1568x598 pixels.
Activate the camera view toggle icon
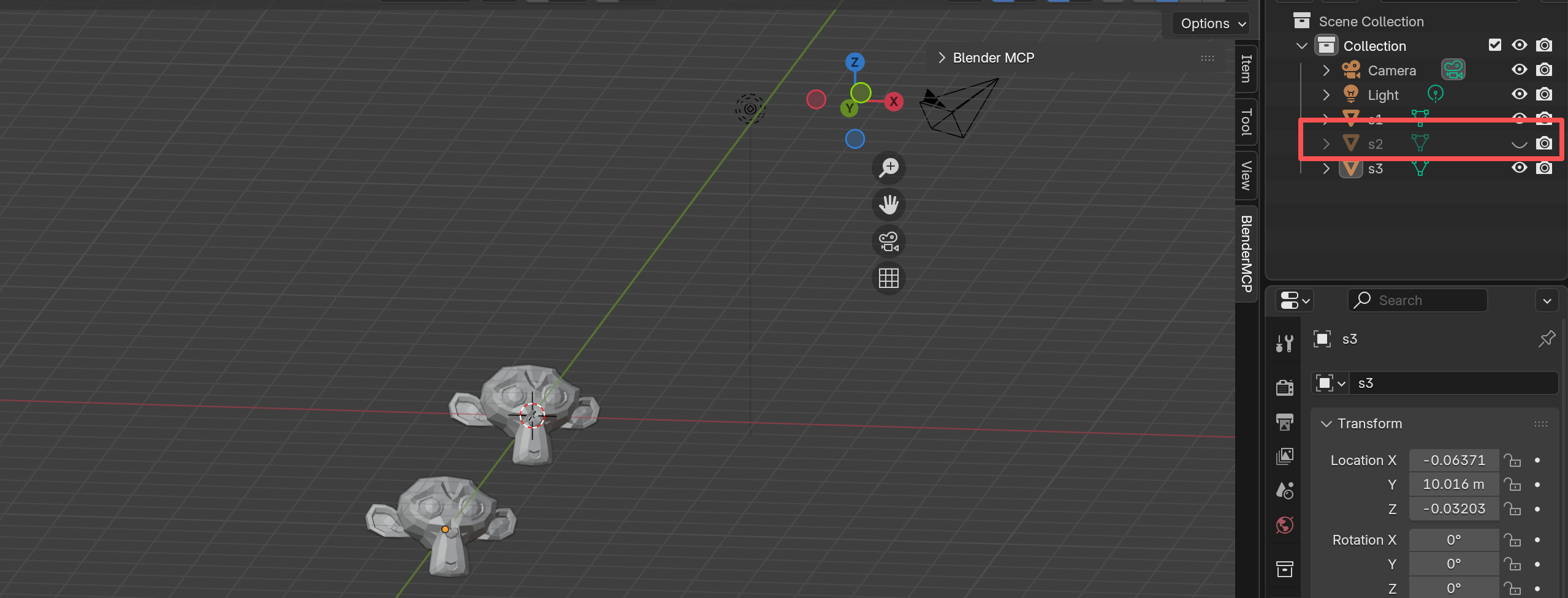tap(888, 241)
